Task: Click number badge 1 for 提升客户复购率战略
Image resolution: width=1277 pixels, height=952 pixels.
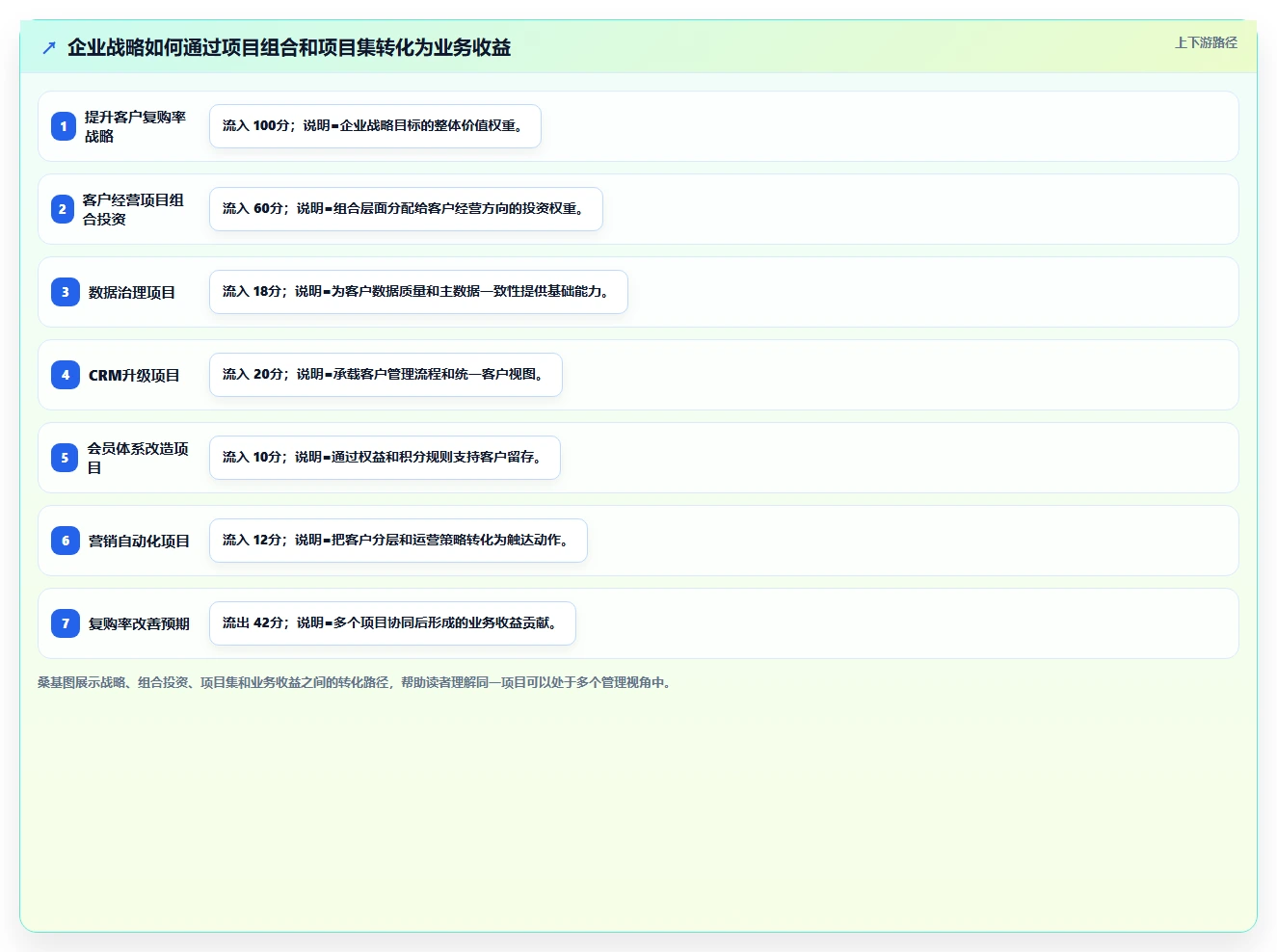Action: tap(64, 126)
